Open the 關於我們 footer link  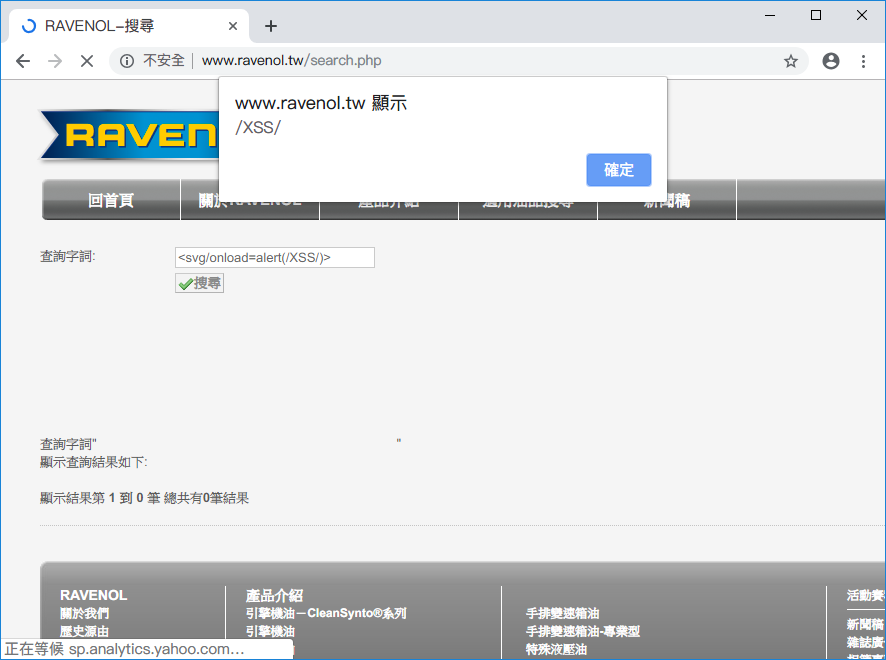coord(85,614)
